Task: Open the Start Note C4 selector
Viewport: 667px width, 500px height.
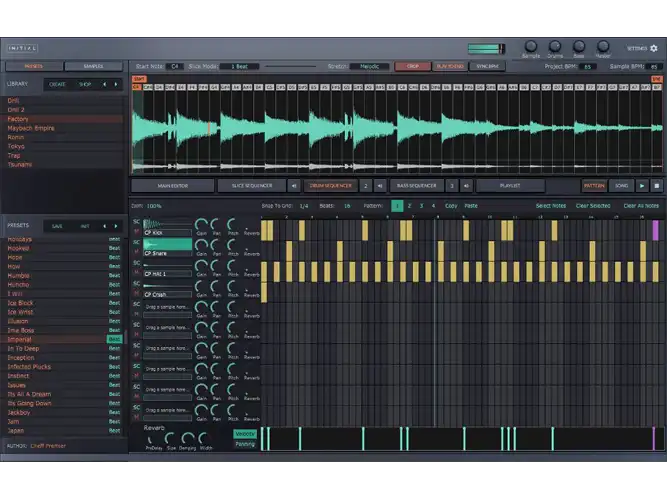Action: [174, 66]
